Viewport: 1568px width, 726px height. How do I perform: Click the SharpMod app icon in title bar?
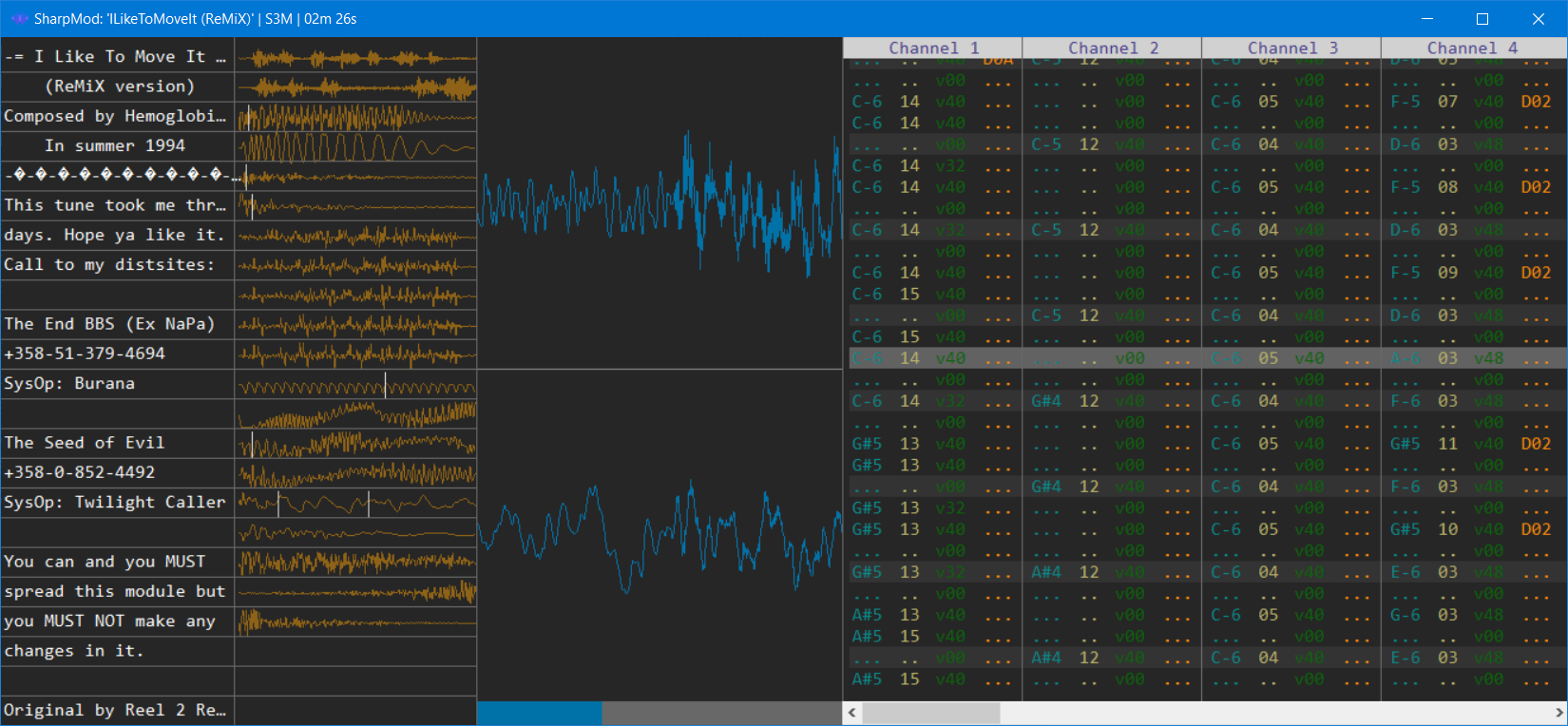pyautogui.click(x=19, y=19)
